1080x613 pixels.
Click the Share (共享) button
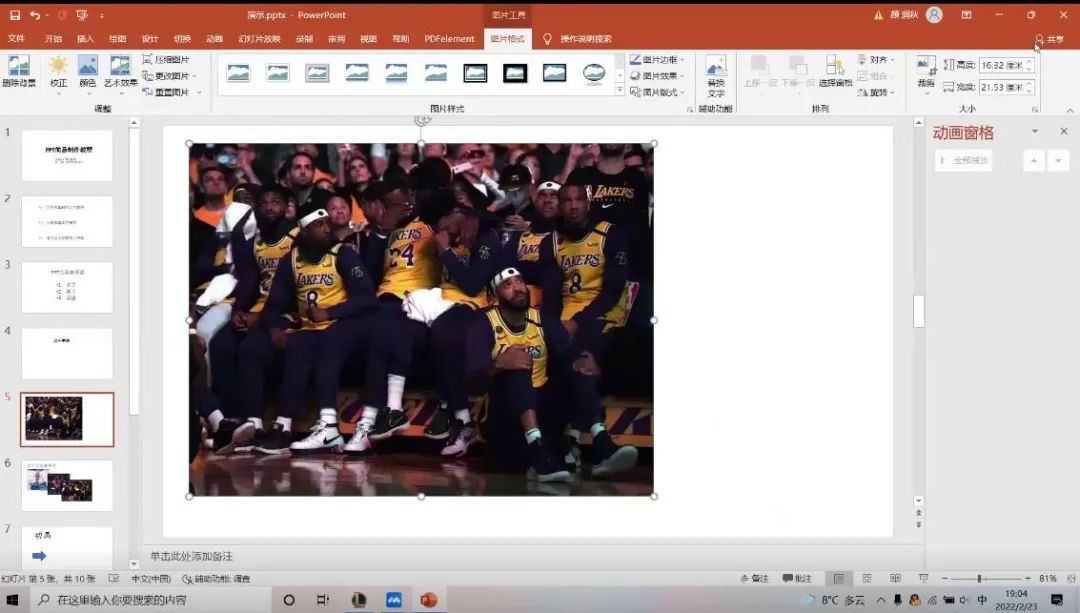pos(1049,39)
